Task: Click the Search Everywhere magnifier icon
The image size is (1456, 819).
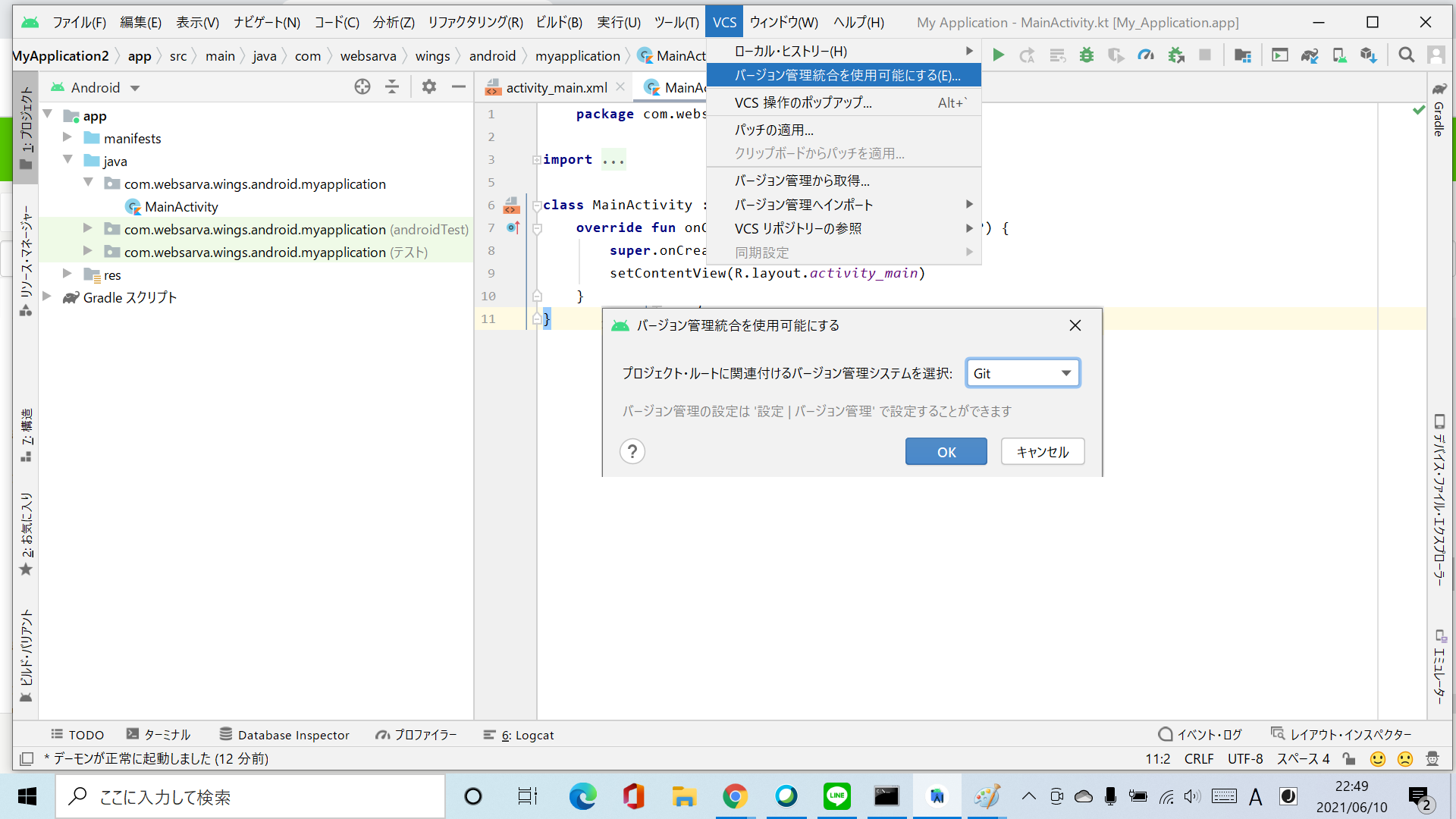Action: (x=1406, y=55)
